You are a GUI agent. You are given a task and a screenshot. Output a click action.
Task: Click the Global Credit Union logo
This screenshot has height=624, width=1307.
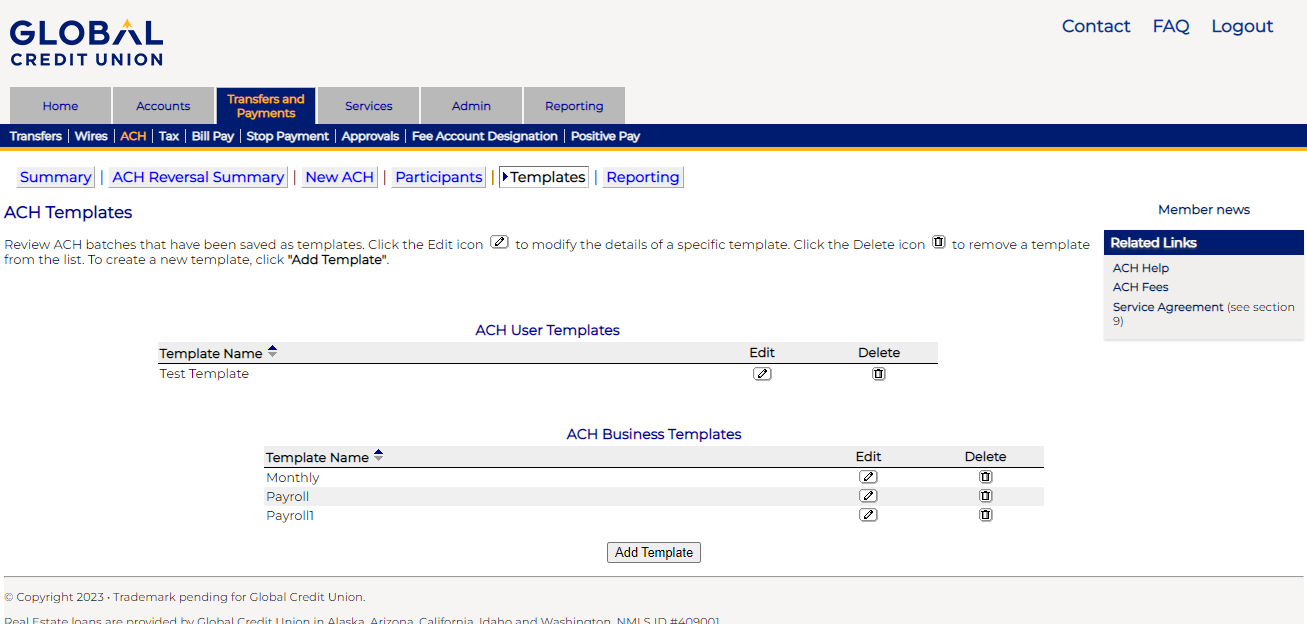pyautogui.click(x=86, y=43)
